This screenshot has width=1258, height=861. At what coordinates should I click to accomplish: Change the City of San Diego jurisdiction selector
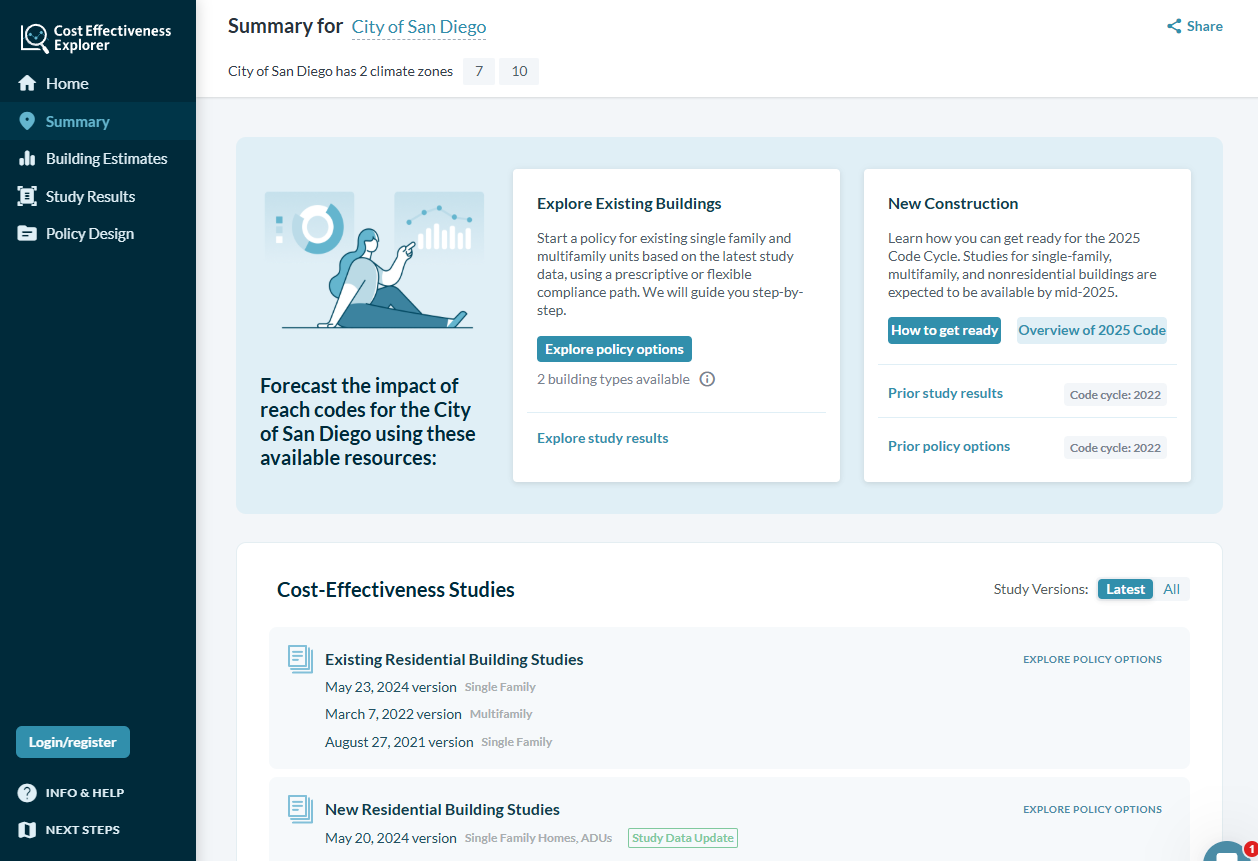419,27
